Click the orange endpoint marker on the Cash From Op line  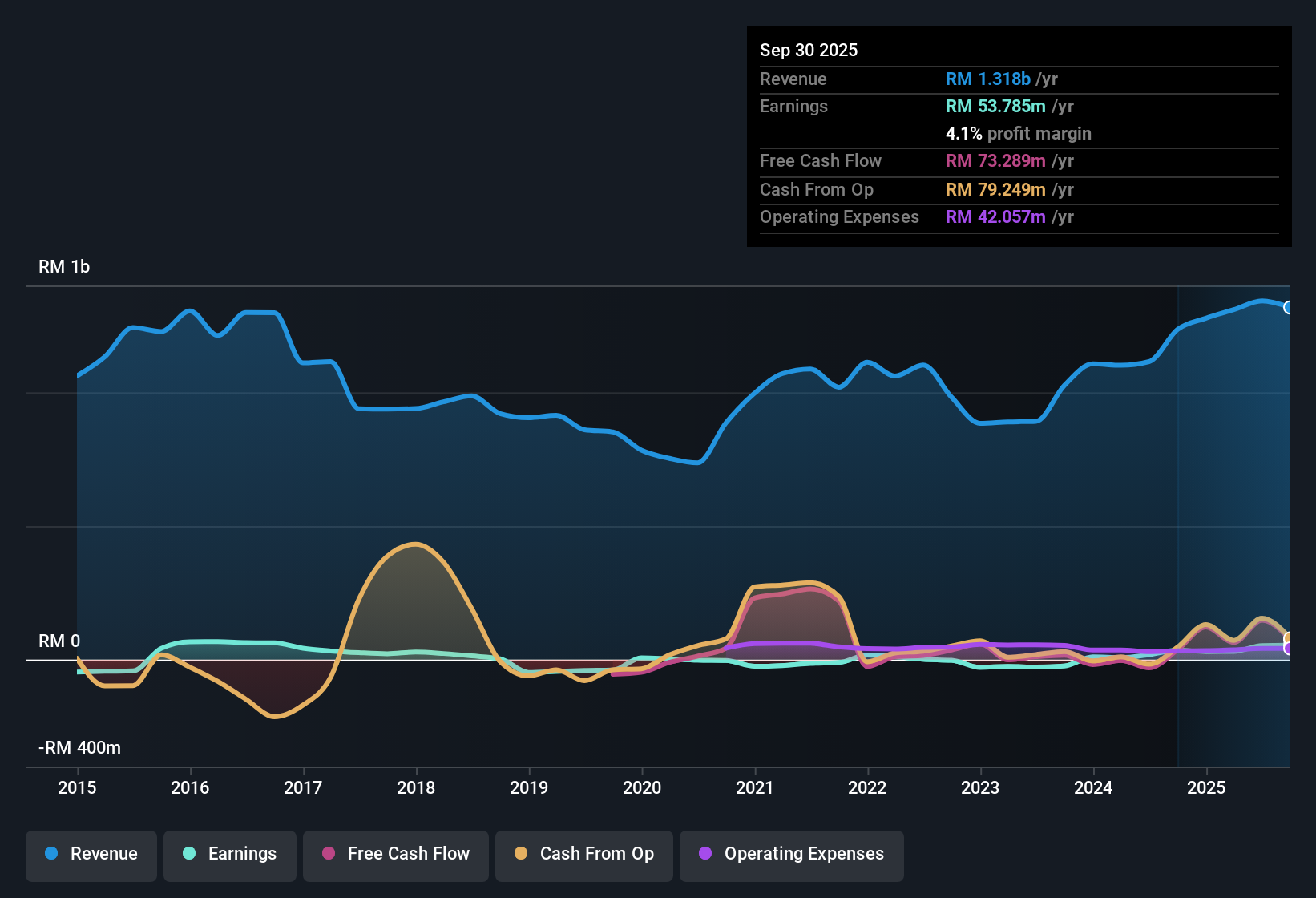pyautogui.click(x=1289, y=635)
